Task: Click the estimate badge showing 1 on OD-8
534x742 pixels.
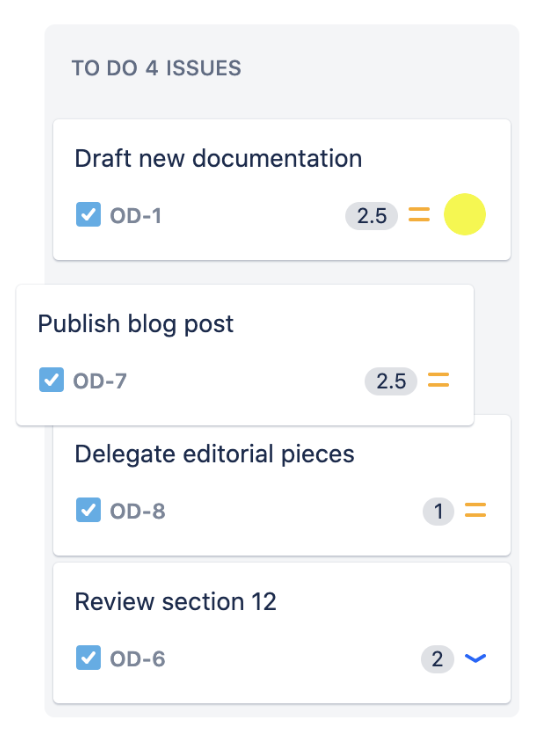Action: [438, 511]
